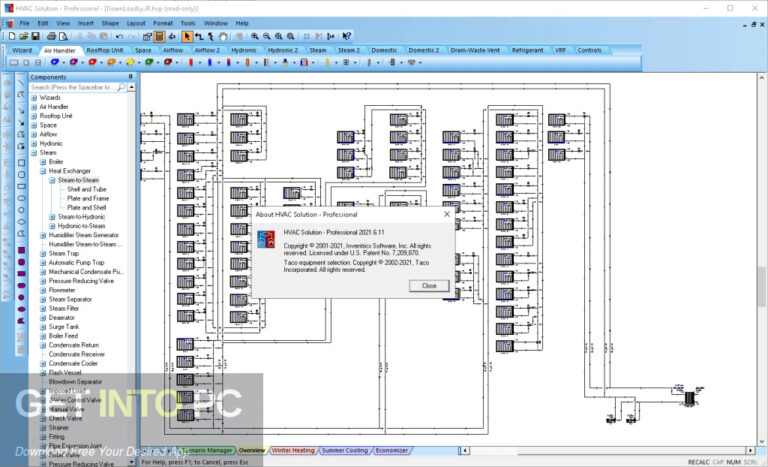The height and width of the screenshot is (467, 768).
Task: Expand the Steam Trap tree node
Action: (x=43, y=253)
